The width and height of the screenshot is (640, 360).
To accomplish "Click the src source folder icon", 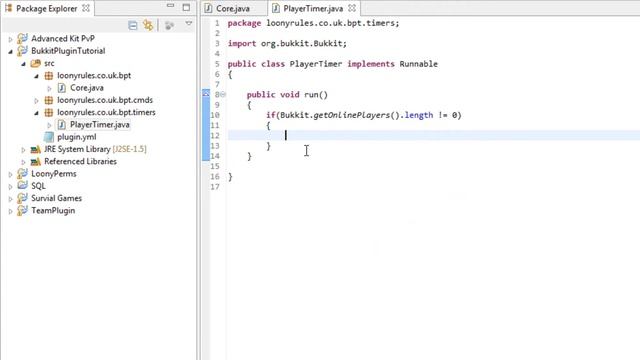I will tap(36, 63).
